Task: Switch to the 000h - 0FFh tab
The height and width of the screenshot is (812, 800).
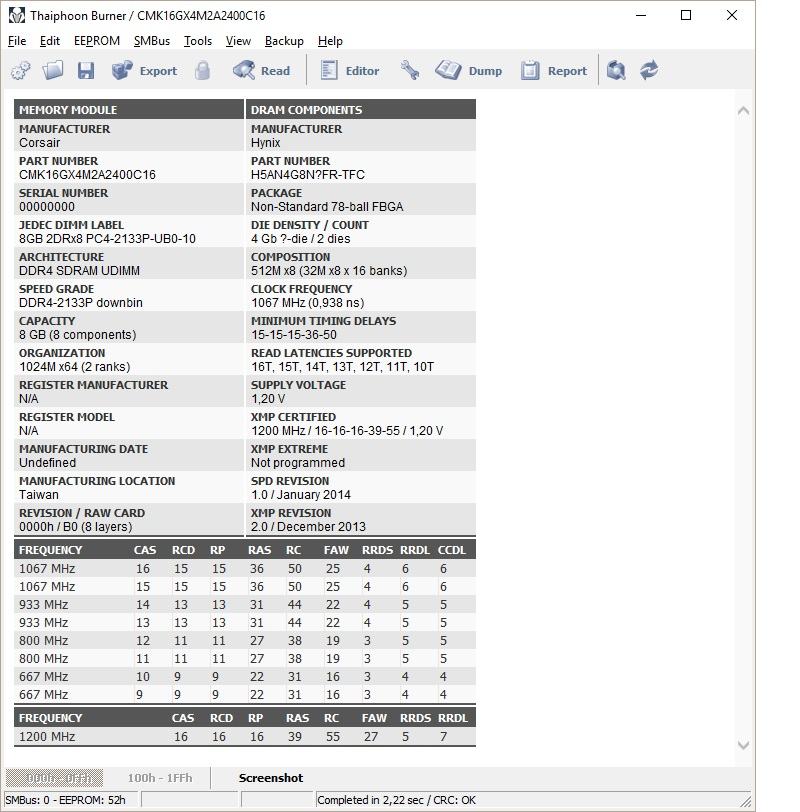Action: coord(54,778)
